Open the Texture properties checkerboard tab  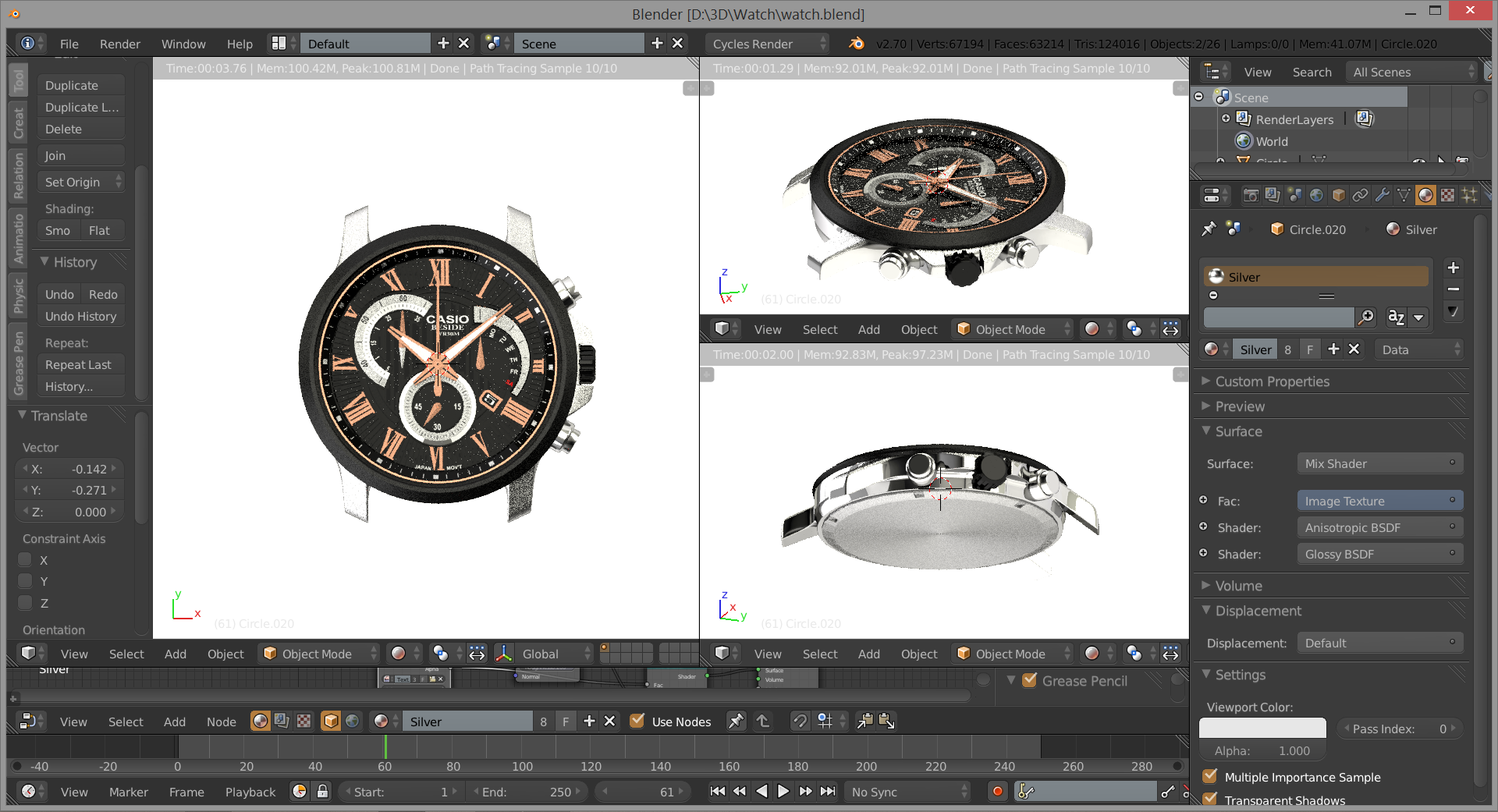(x=1447, y=195)
